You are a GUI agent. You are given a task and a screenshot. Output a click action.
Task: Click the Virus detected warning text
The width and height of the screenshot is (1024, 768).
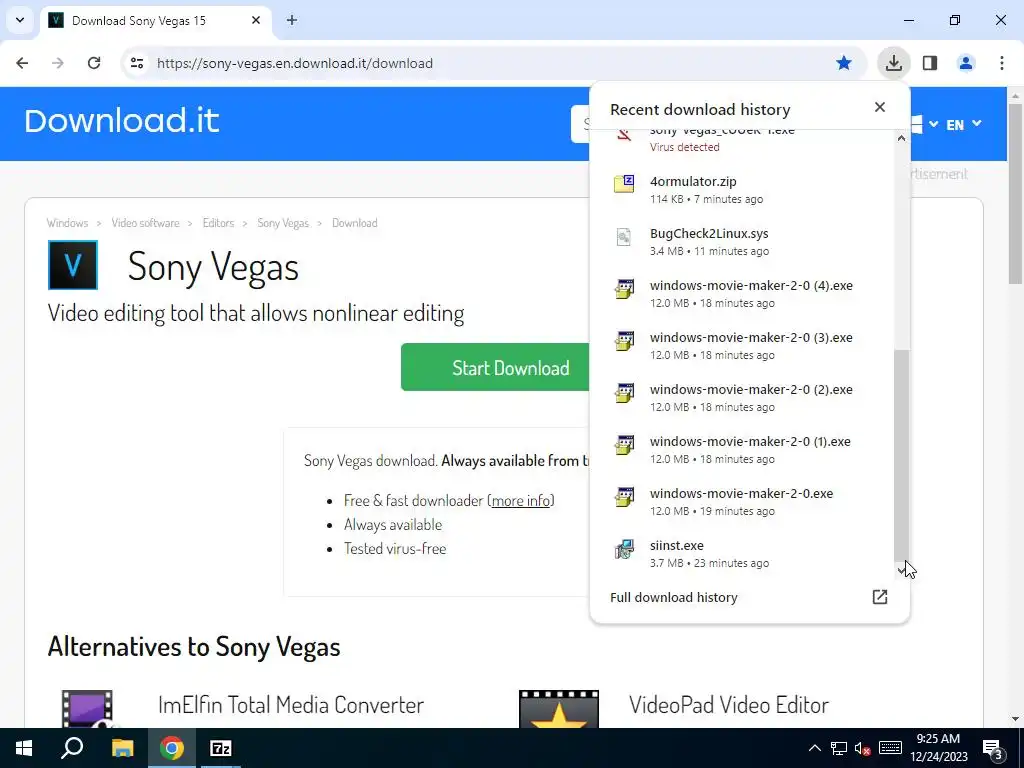click(684, 147)
